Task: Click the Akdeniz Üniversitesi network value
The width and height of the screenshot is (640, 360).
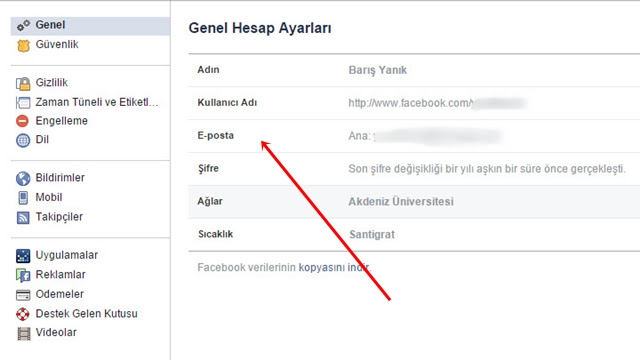Action: 401,201
